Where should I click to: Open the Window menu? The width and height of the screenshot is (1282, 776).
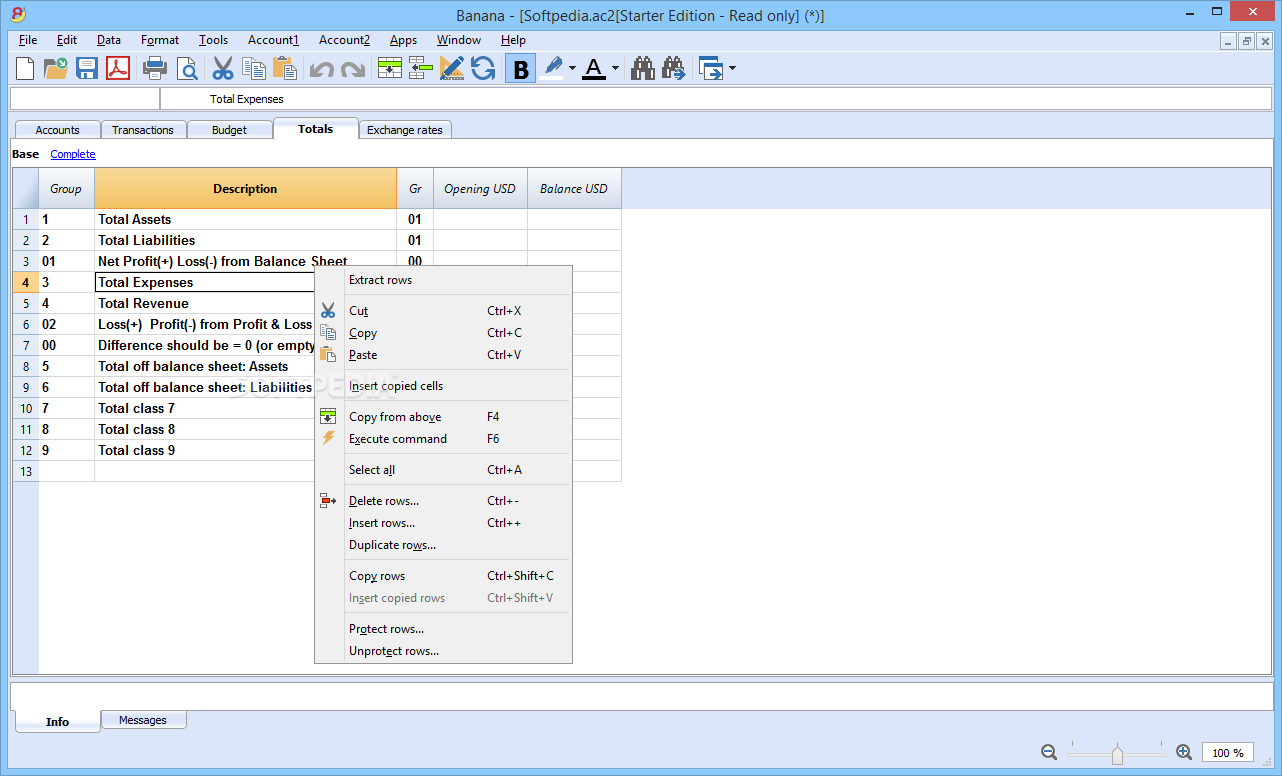point(459,40)
